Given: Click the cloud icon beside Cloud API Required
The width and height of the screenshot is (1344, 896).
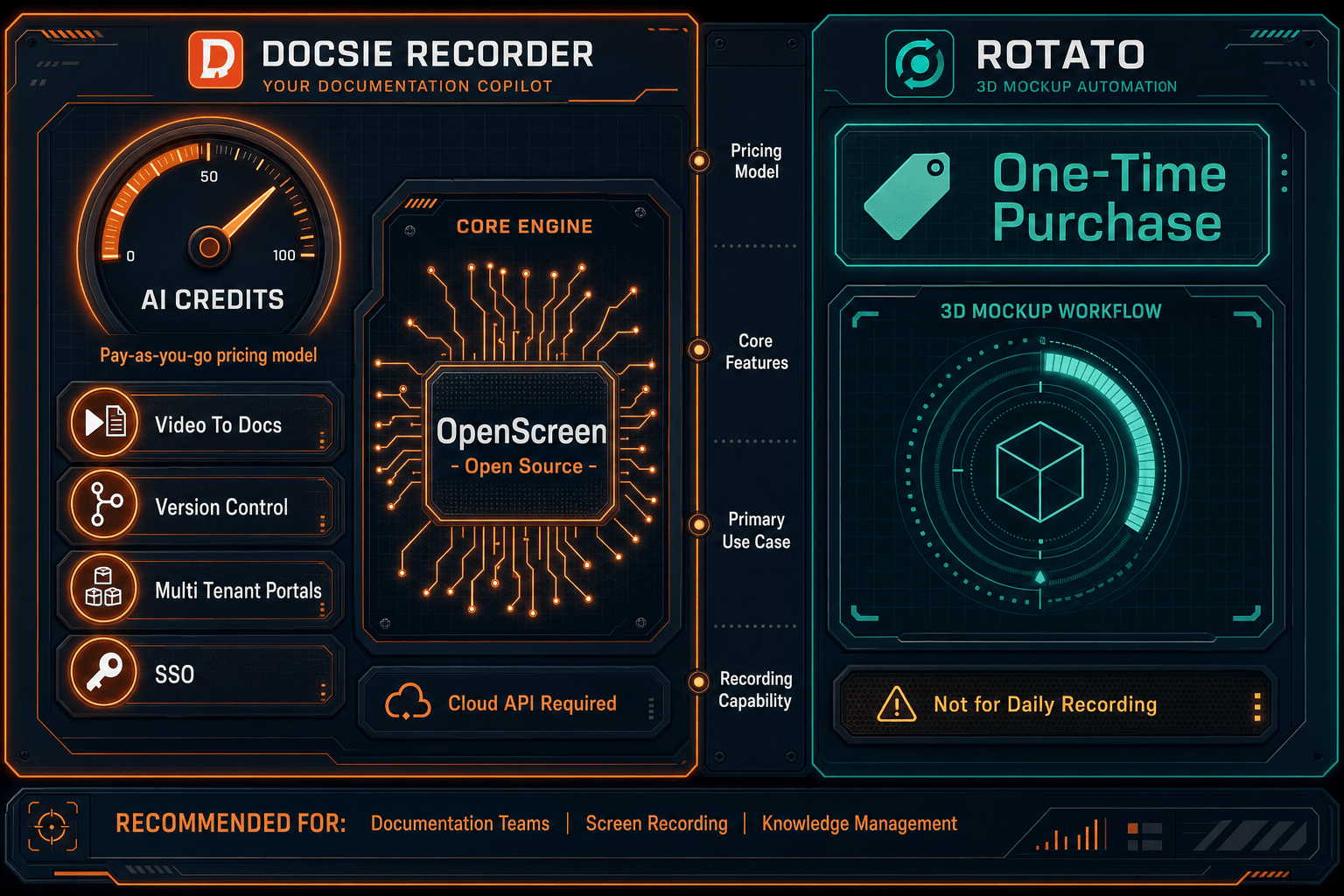Looking at the screenshot, I should [x=408, y=703].
